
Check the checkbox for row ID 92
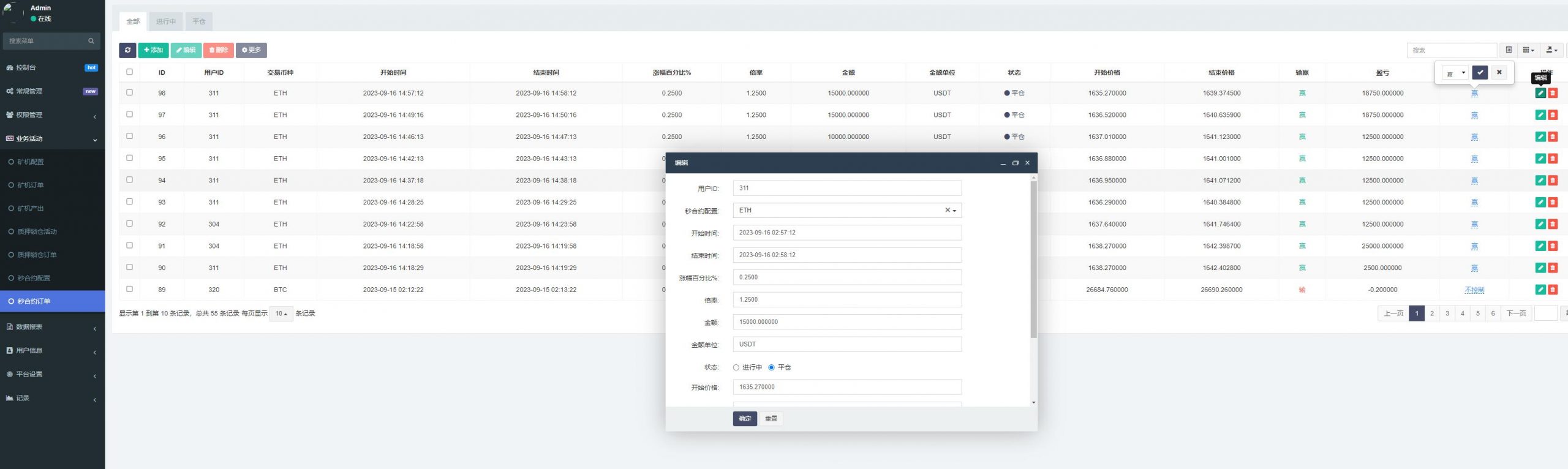[x=129, y=223]
